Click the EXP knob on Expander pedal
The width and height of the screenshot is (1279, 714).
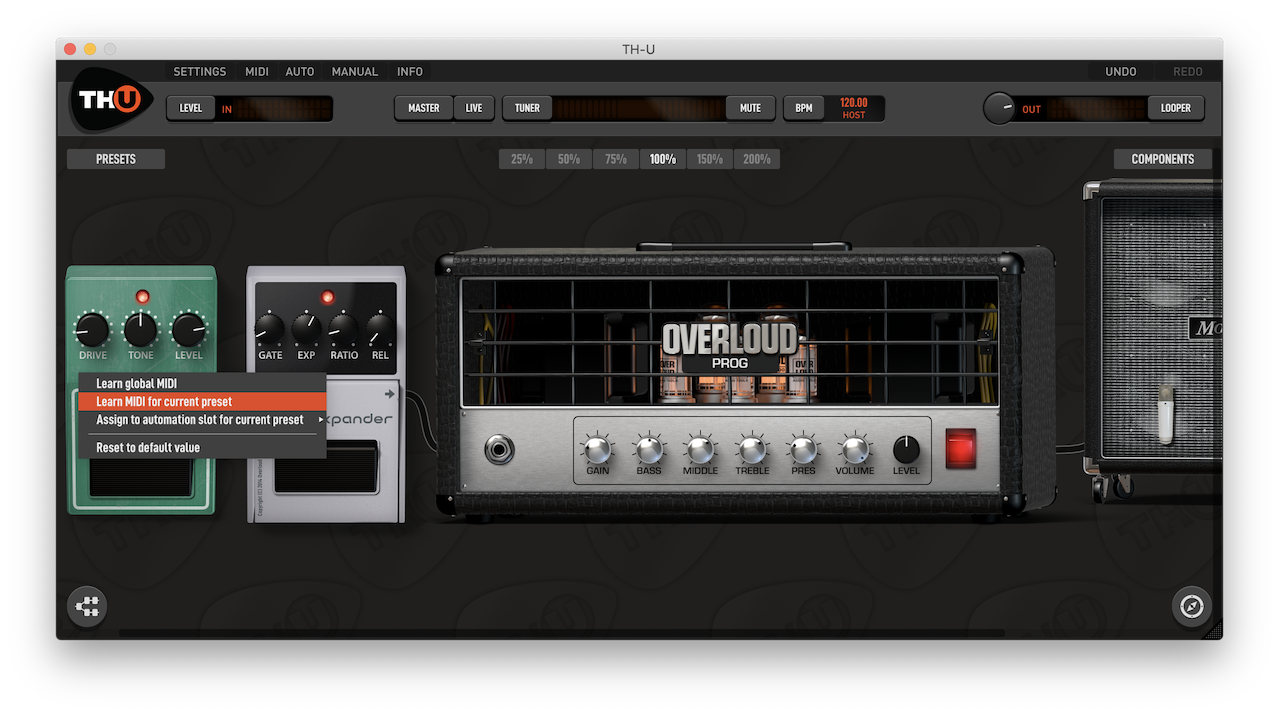point(306,329)
